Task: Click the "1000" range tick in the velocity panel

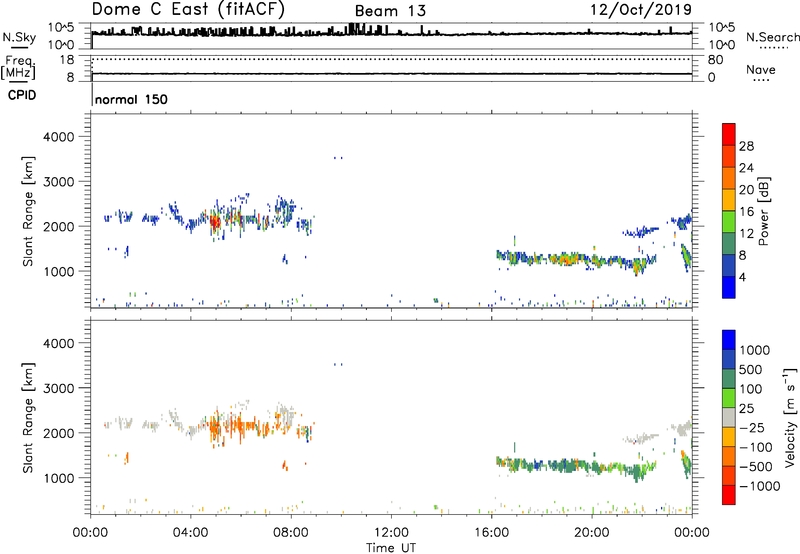Action: coord(59,478)
